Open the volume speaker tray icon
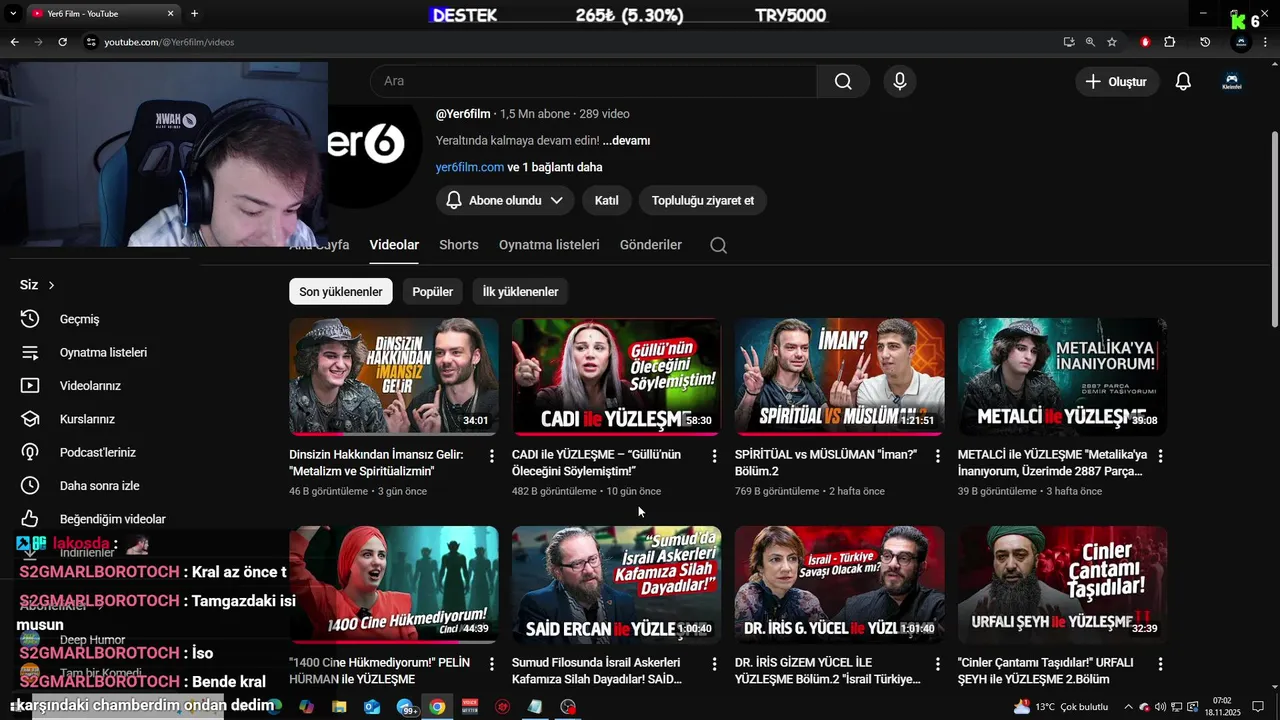The image size is (1280, 720). [1161, 707]
